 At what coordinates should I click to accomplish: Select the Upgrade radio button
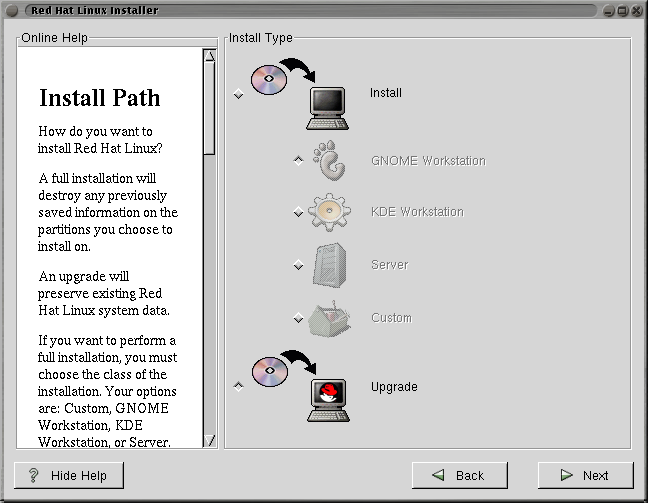pos(238,387)
